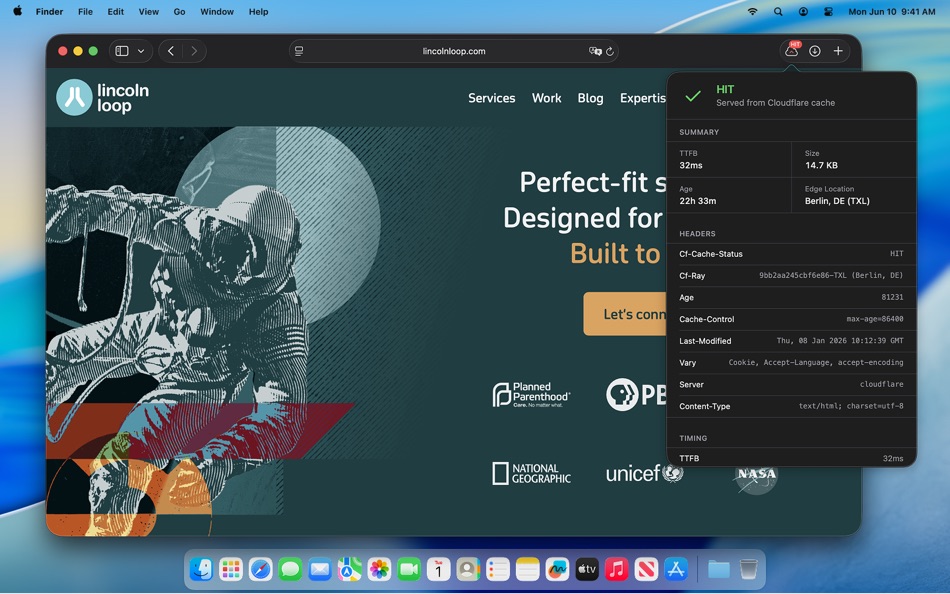The height and width of the screenshot is (594, 950).
Task: Open the sidebar chevron dropdown
Action: pyautogui.click(x=142, y=51)
